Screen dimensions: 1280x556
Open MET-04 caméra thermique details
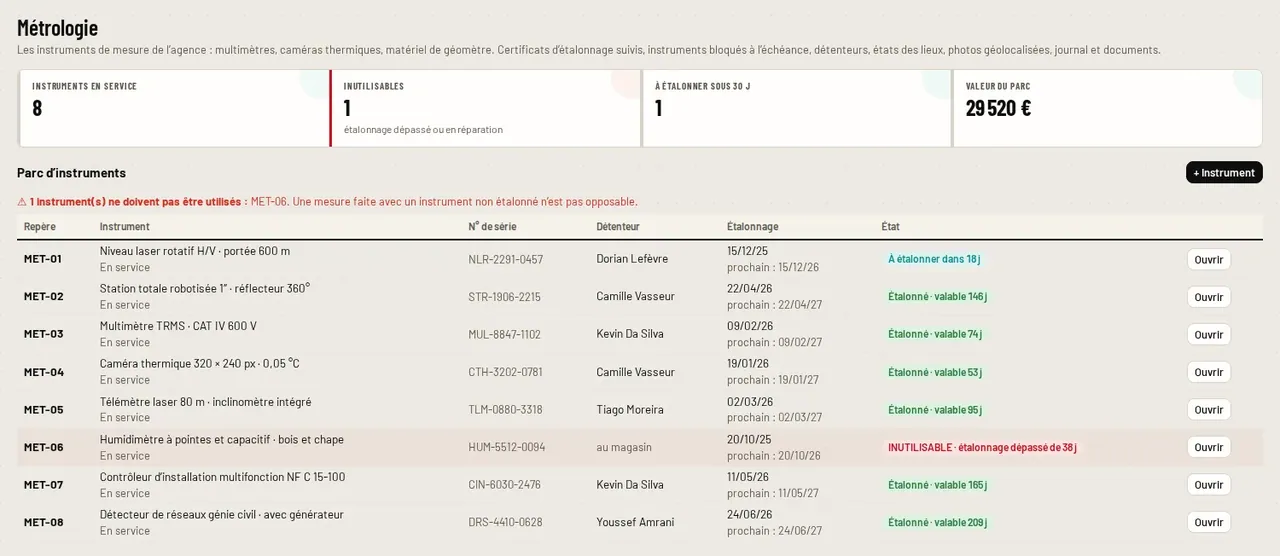[x=1209, y=372]
